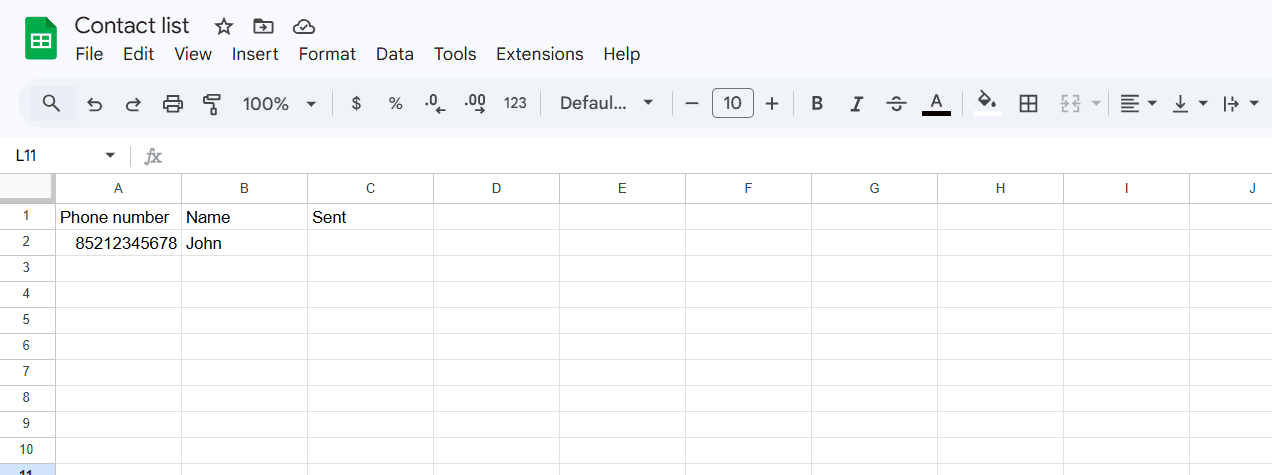Click the search magnifier in toolbar
This screenshot has width=1272, height=475.
[52, 103]
